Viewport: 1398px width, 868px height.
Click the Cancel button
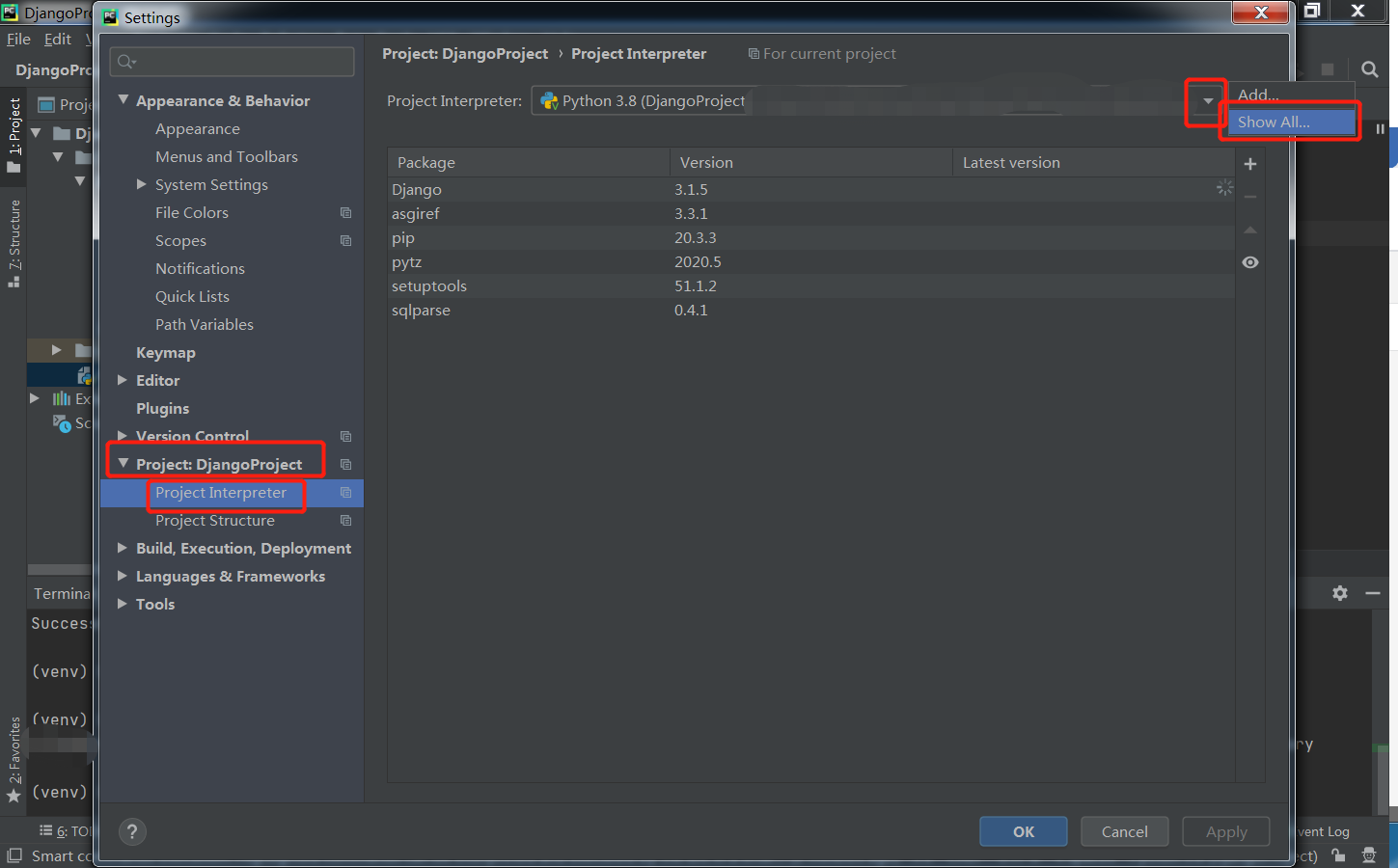click(x=1125, y=831)
